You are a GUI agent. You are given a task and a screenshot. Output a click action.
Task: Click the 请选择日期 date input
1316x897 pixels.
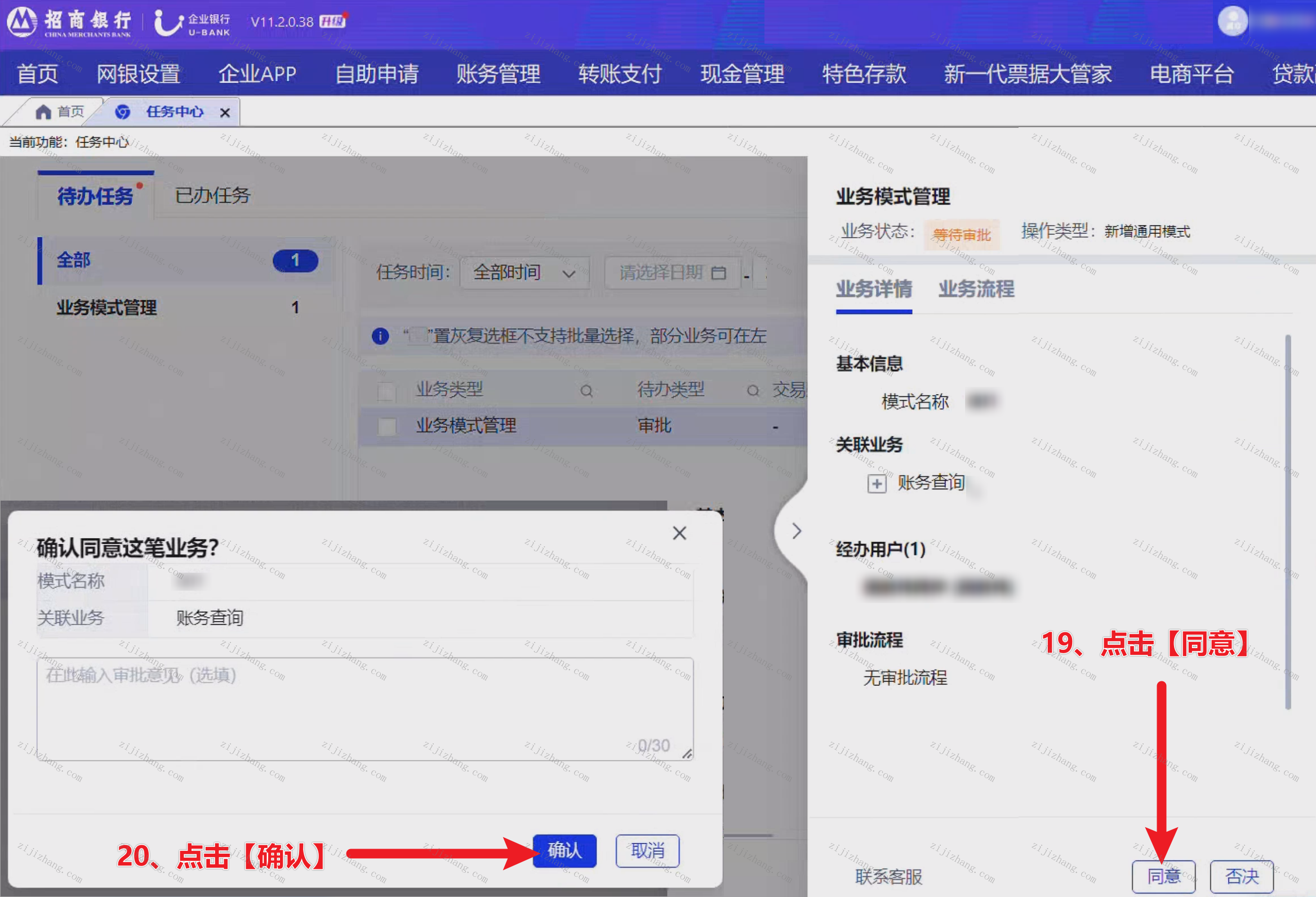click(673, 273)
